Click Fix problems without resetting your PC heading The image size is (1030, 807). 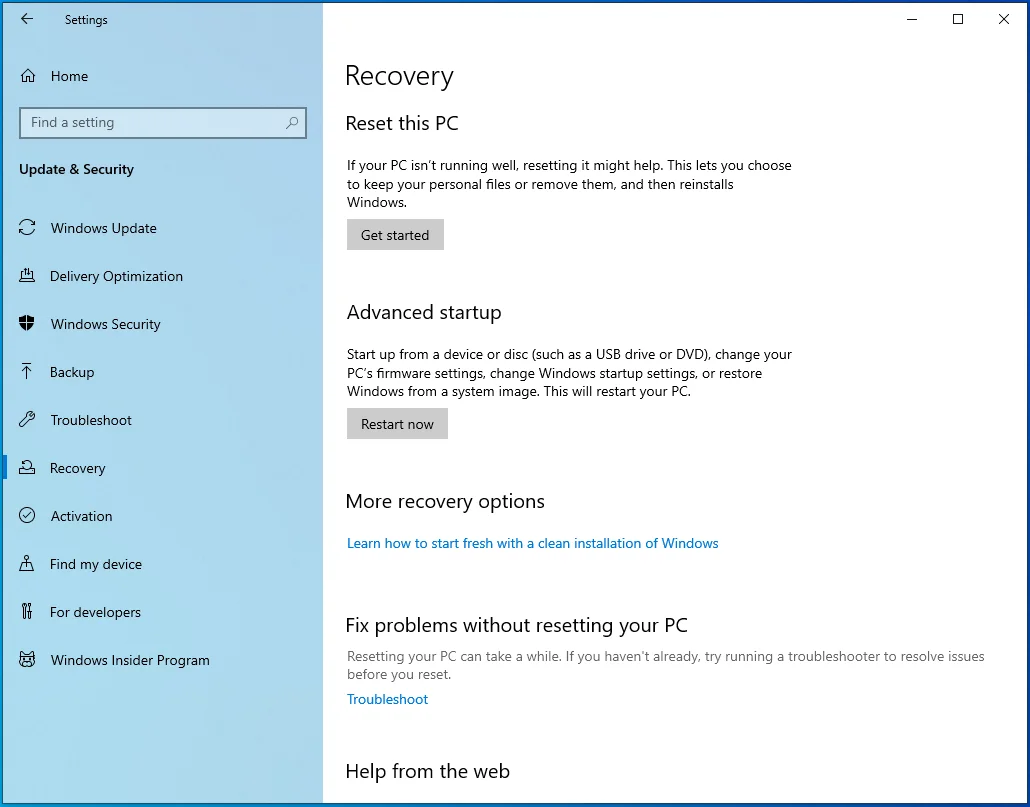coord(516,624)
